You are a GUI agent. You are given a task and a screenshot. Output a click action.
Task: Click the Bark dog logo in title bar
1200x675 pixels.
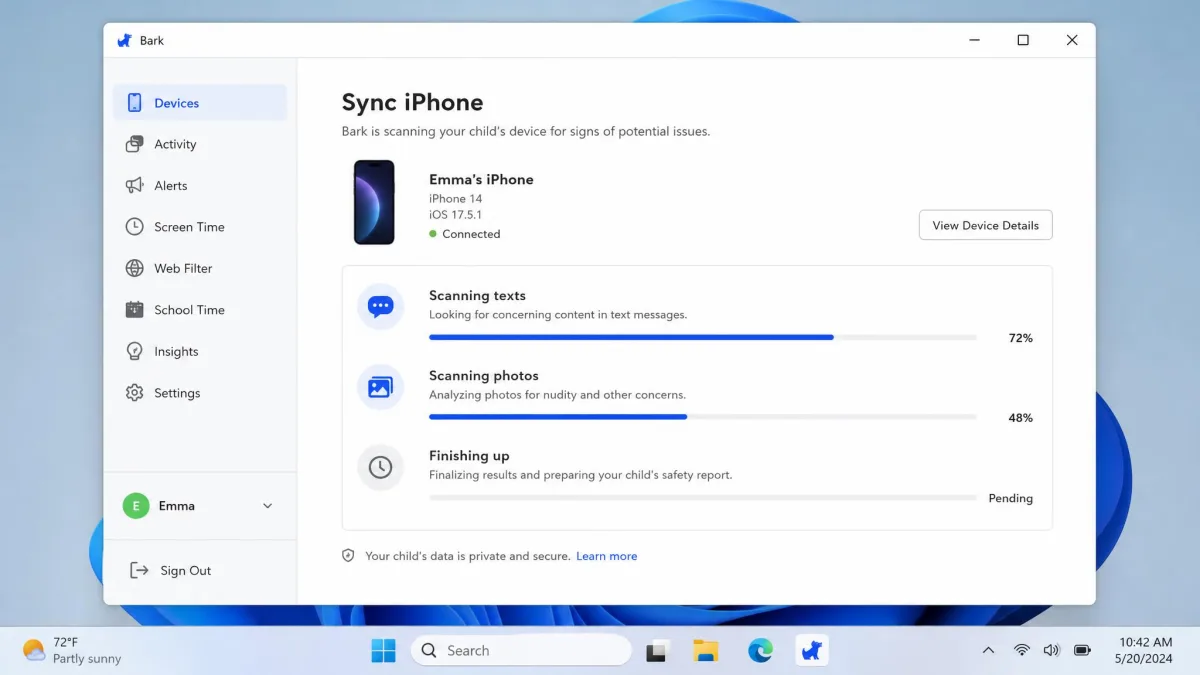click(x=125, y=41)
